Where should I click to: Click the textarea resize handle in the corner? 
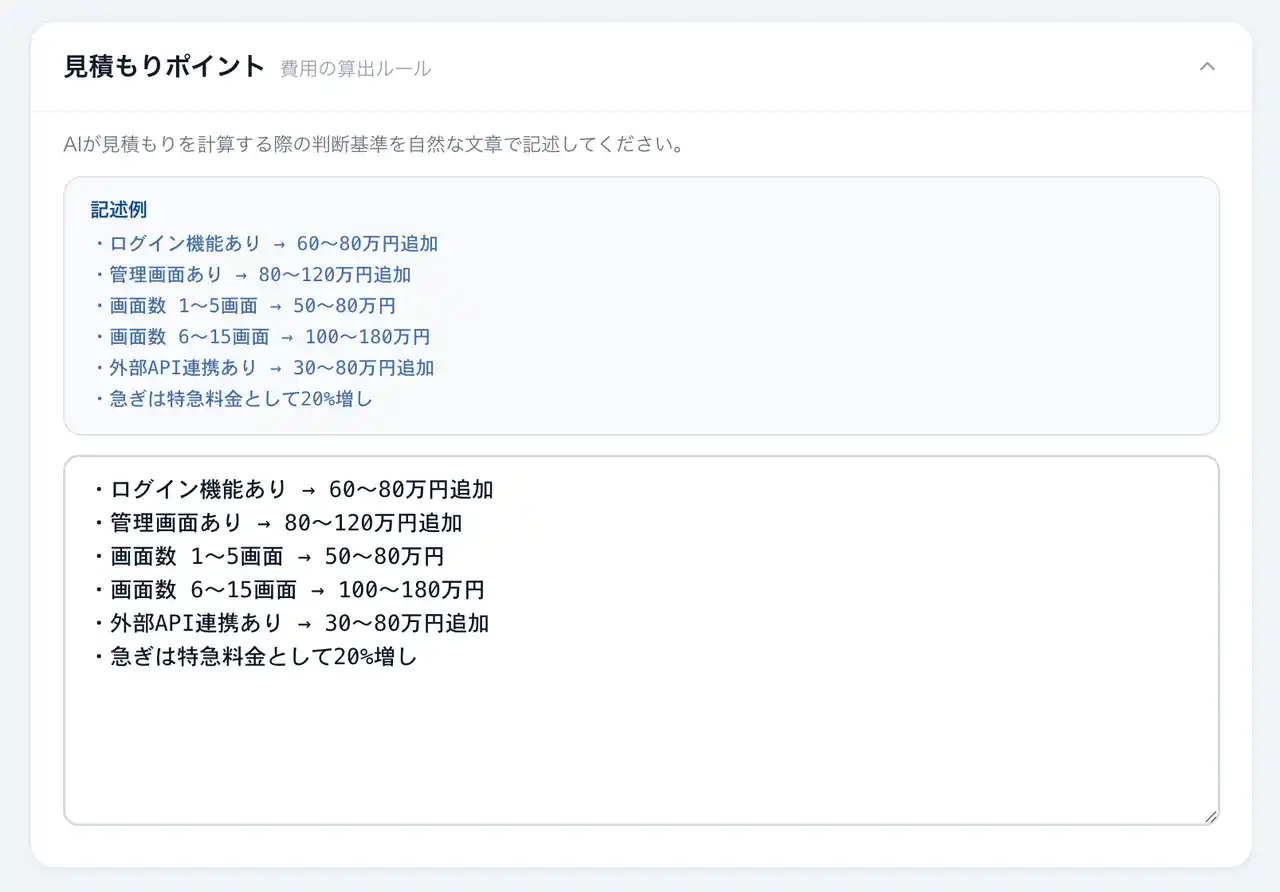1211,816
